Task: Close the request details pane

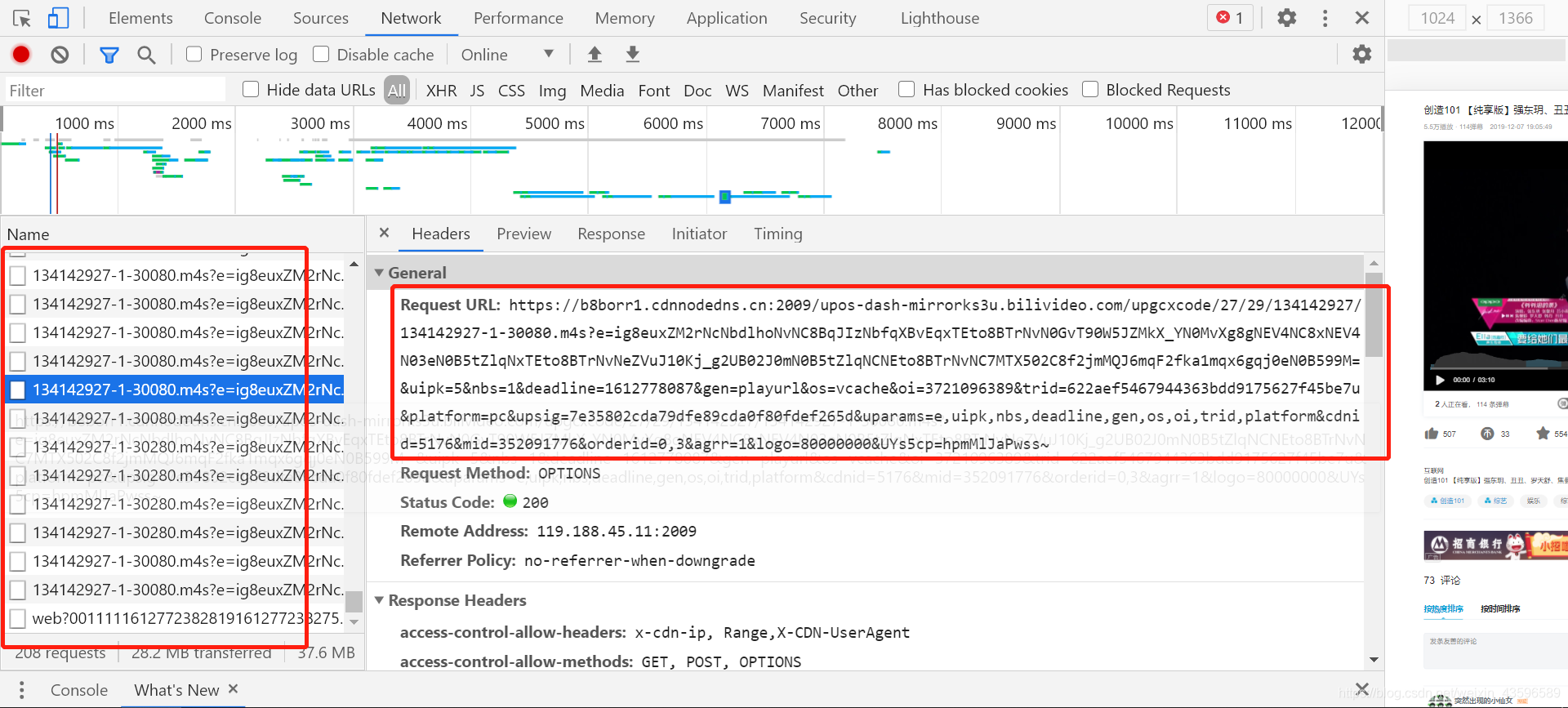Action: point(384,233)
